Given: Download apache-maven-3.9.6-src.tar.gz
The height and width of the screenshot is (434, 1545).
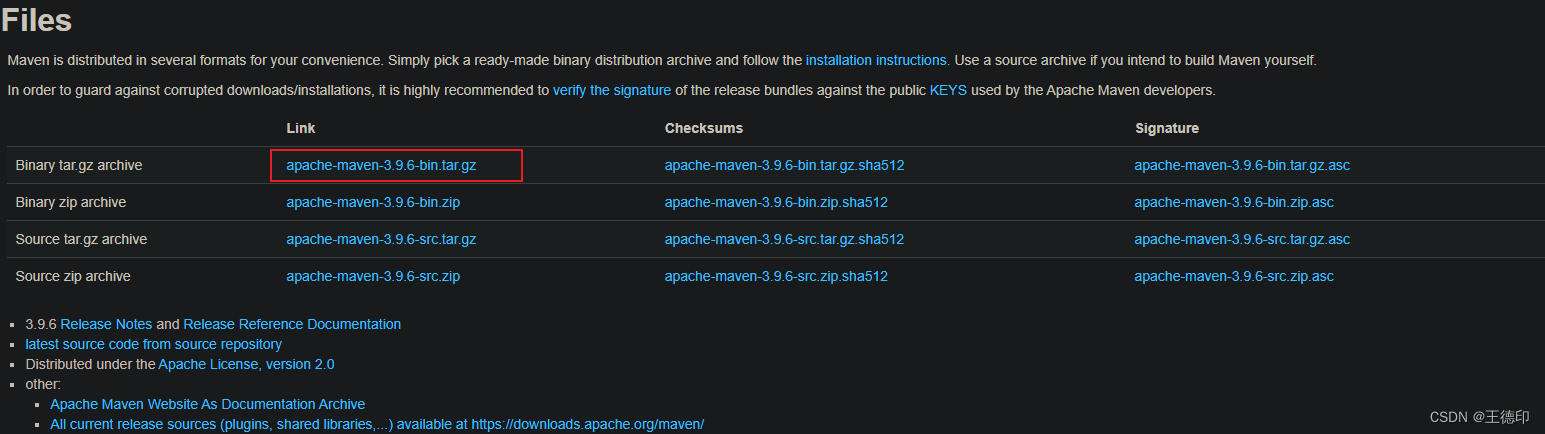Looking at the screenshot, I should pyautogui.click(x=381, y=239).
